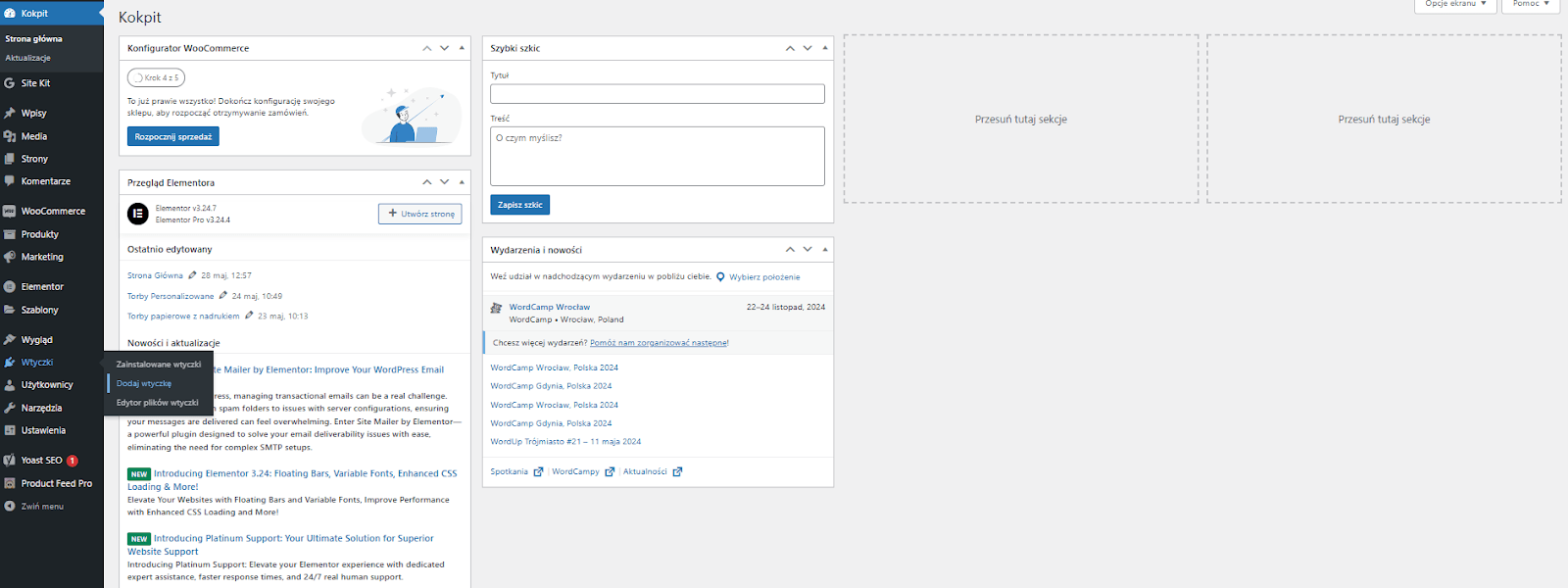Toggle Wydarzenia i nowości panel collapse triangle

click(x=824, y=250)
